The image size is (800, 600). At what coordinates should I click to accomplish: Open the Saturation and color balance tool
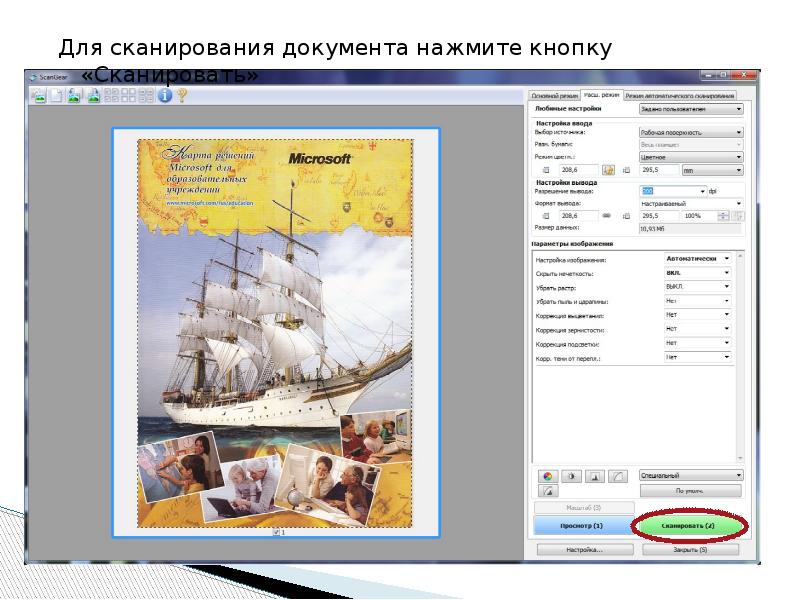click(x=547, y=477)
